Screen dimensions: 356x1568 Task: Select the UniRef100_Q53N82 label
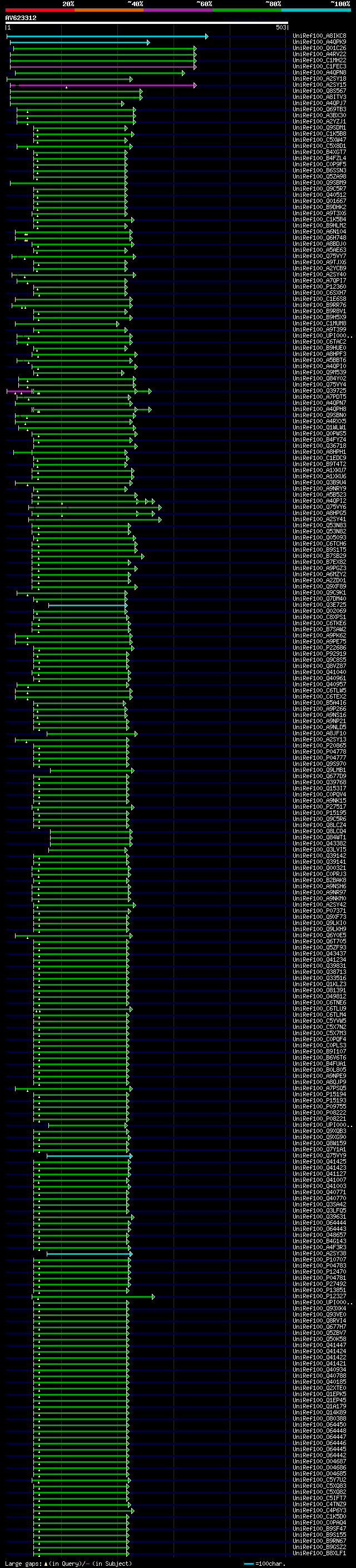click(x=319, y=531)
